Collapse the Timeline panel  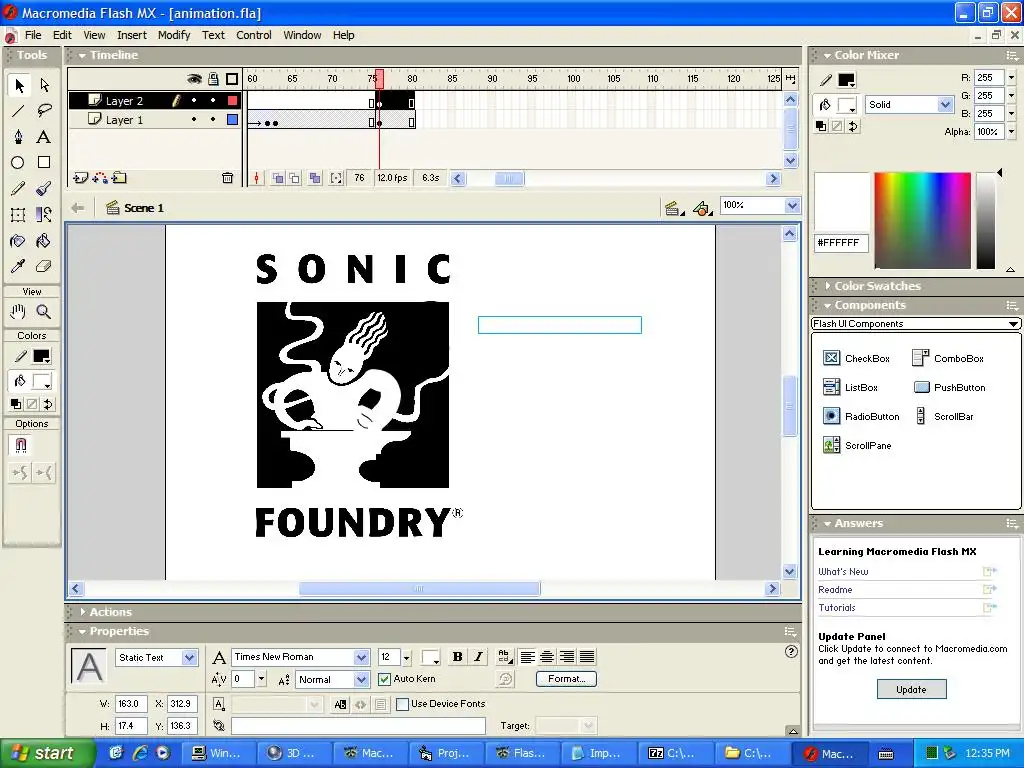[x=82, y=56]
